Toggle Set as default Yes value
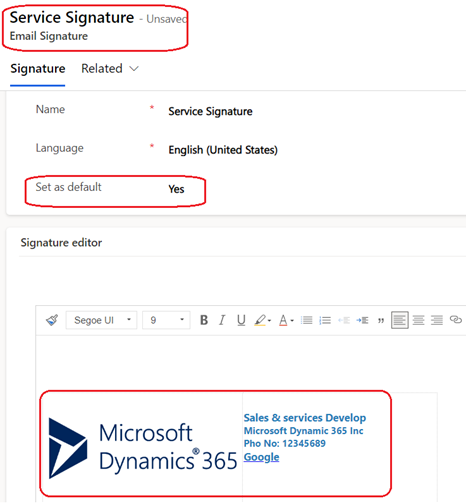 pos(176,189)
